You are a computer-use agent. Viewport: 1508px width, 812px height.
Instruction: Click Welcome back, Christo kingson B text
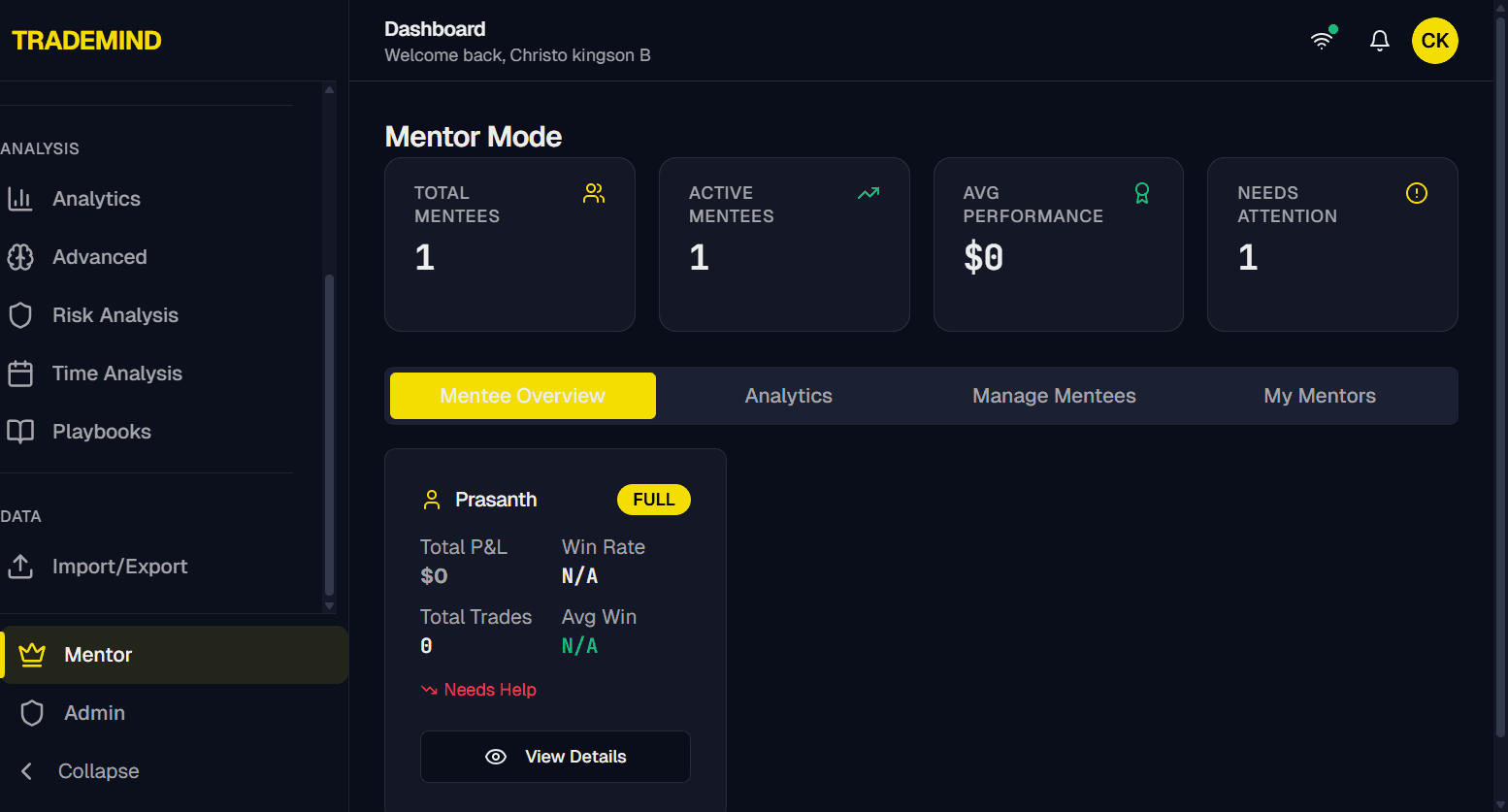517,55
